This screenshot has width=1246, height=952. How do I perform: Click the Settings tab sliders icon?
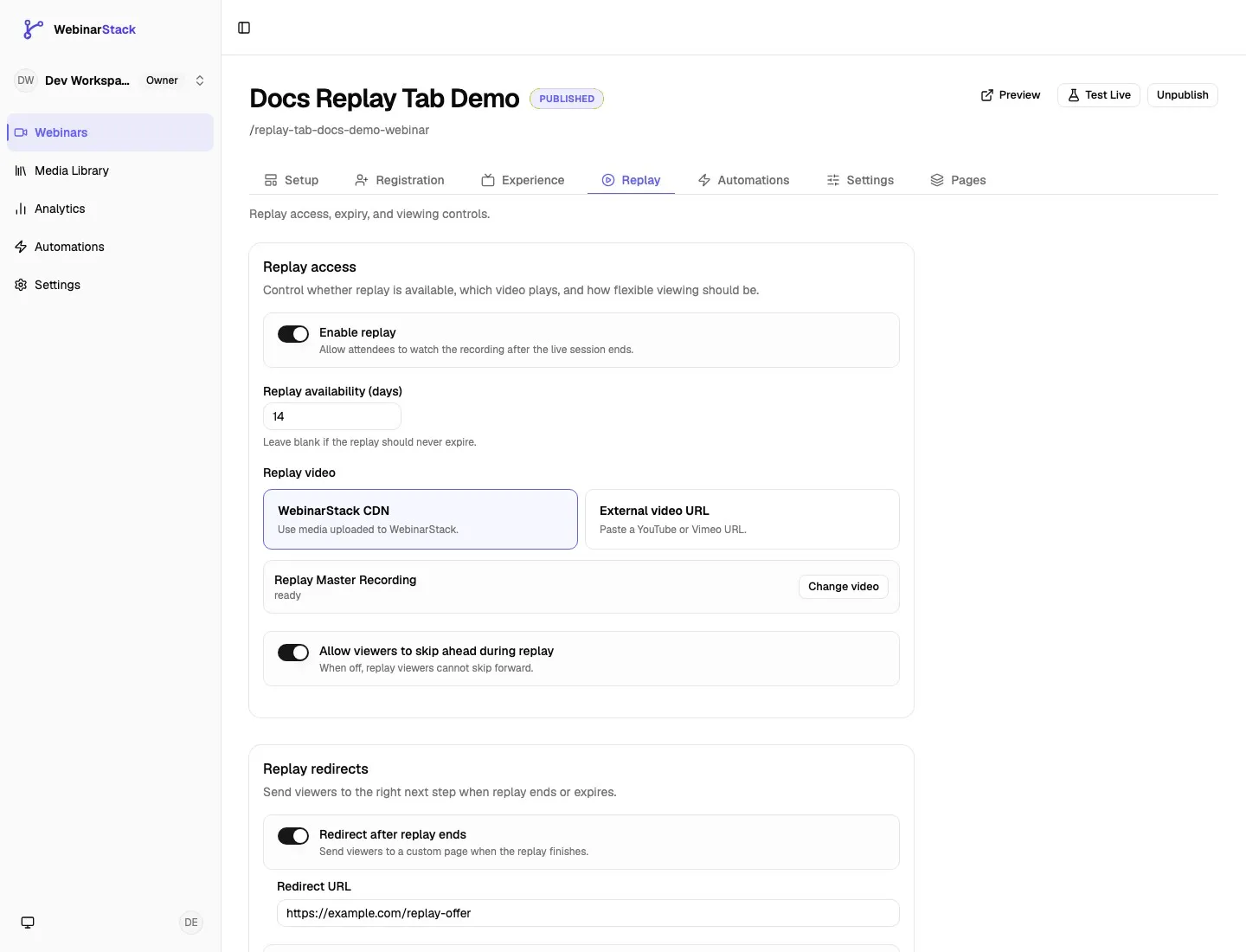[833, 180]
